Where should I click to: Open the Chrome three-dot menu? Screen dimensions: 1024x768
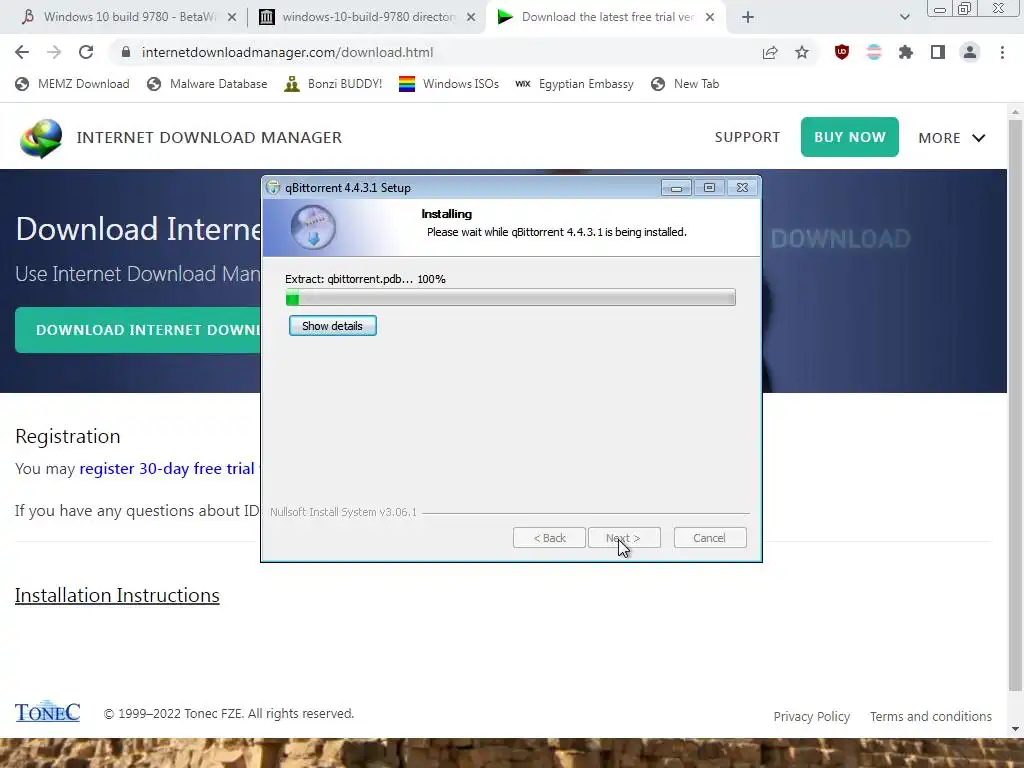pyautogui.click(x=1002, y=52)
